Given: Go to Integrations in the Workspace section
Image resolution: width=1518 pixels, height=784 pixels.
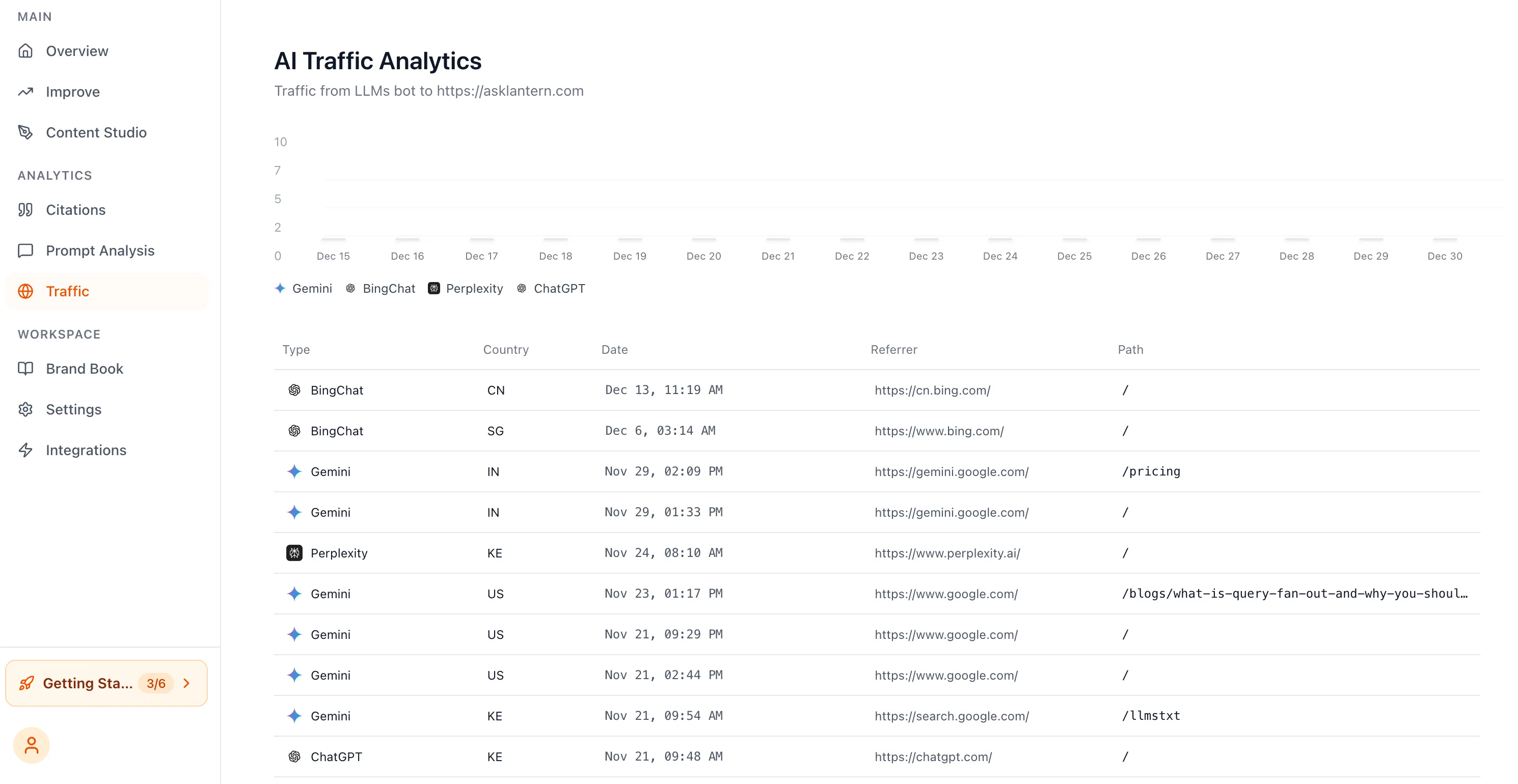Looking at the screenshot, I should [86, 450].
